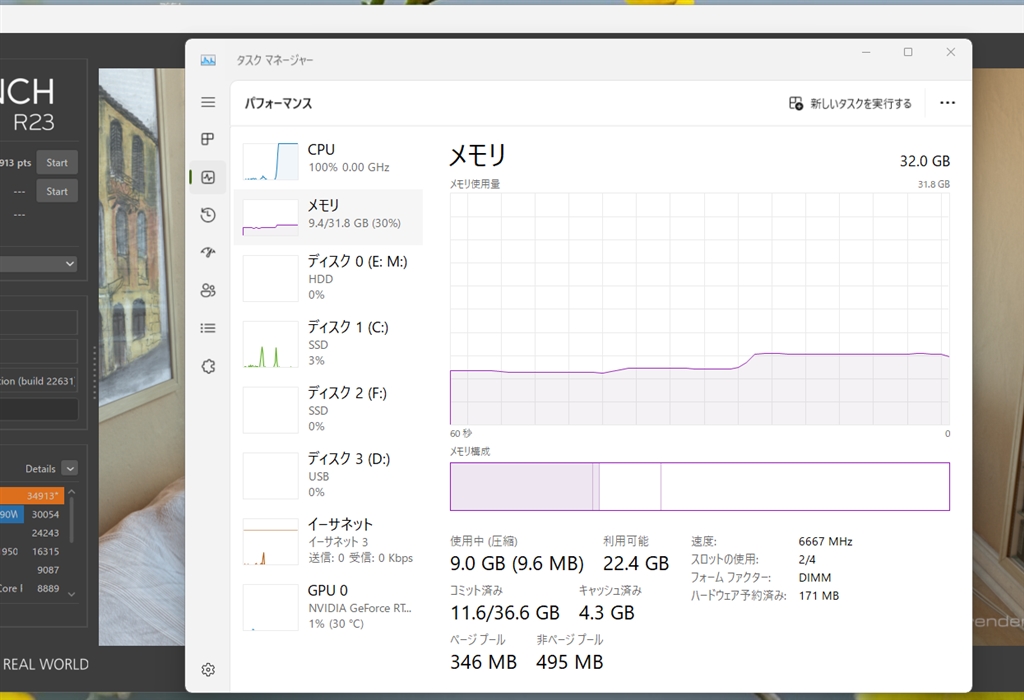This screenshot has width=1024, height=700.
Task: Click the Cinebench ranking scrollbar down arrow
Action: (x=72, y=594)
